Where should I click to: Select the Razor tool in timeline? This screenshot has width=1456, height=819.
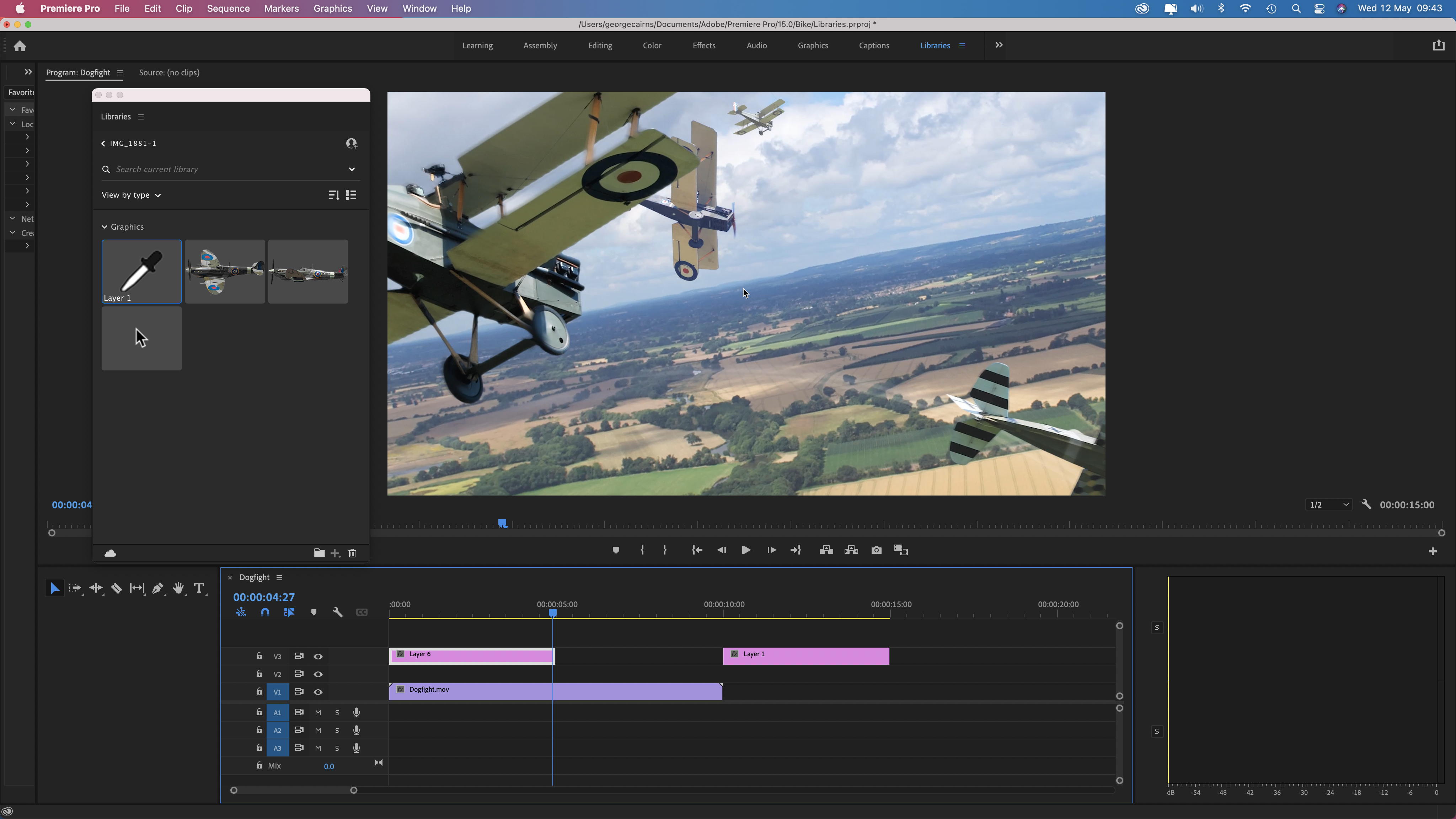(x=117, y=588)
